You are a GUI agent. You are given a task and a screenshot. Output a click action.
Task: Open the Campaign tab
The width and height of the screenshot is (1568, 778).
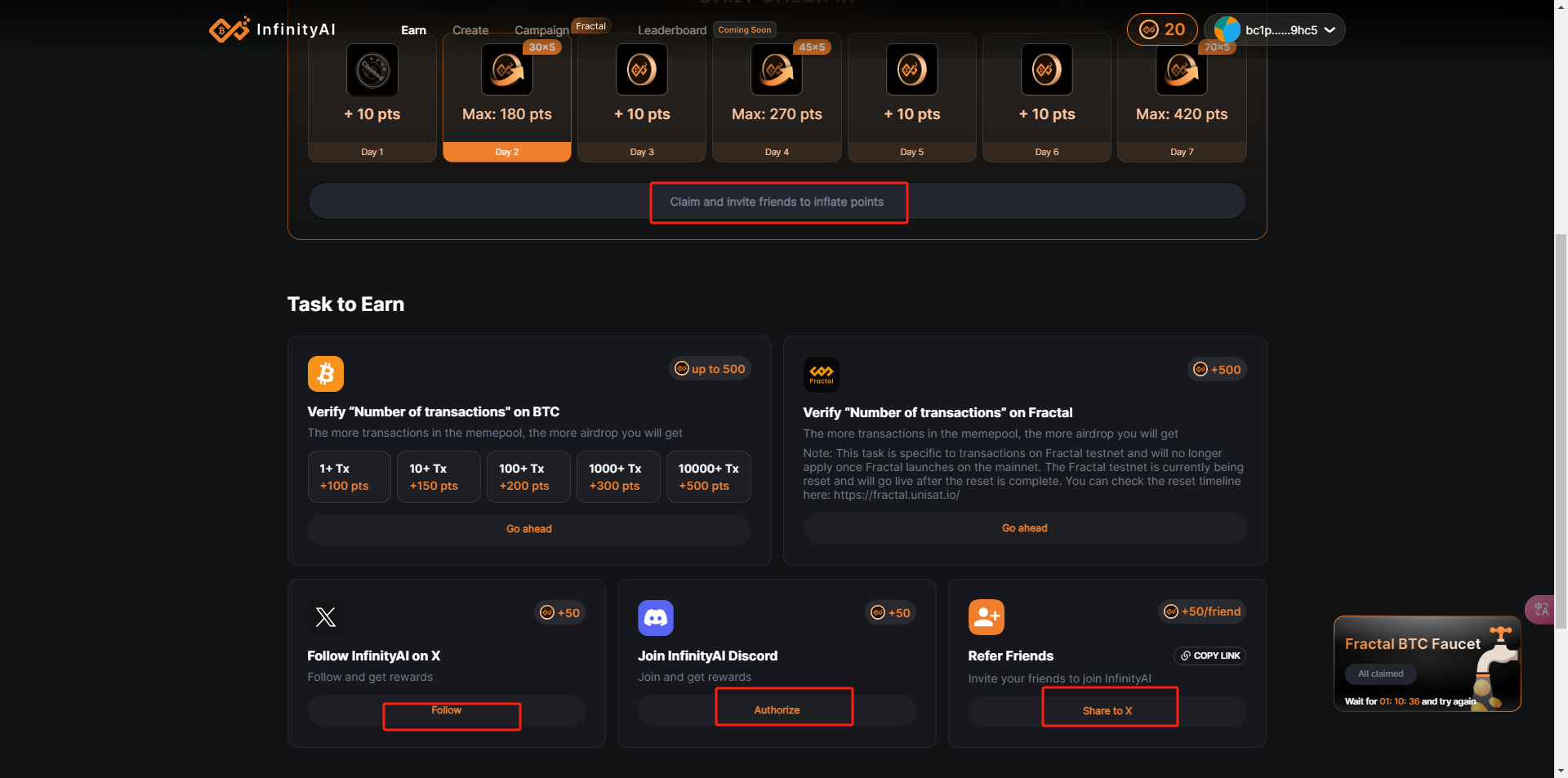pos(541,30)
